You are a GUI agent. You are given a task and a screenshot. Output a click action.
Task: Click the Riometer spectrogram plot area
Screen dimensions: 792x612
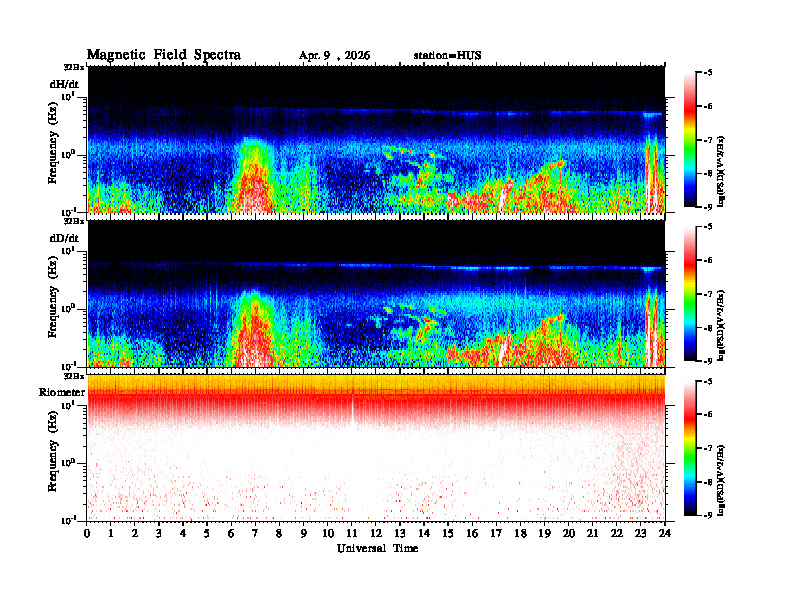(x=376, y=448)
